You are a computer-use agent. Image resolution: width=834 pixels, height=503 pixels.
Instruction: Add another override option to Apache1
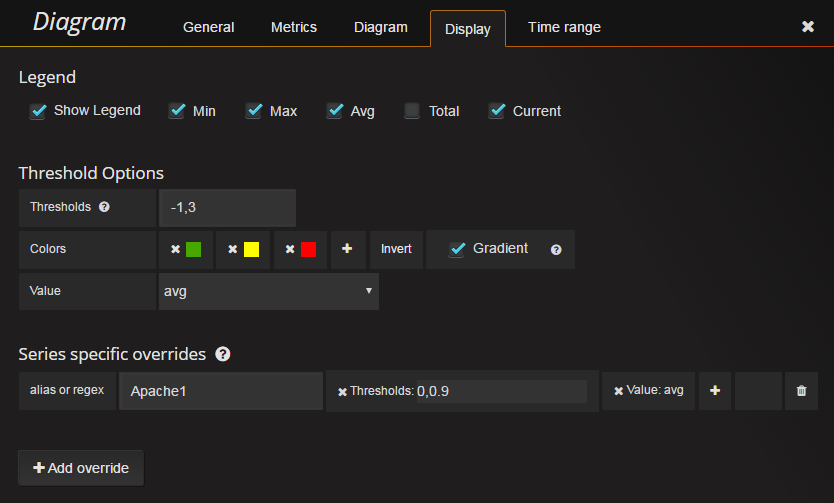click(715, 391)
